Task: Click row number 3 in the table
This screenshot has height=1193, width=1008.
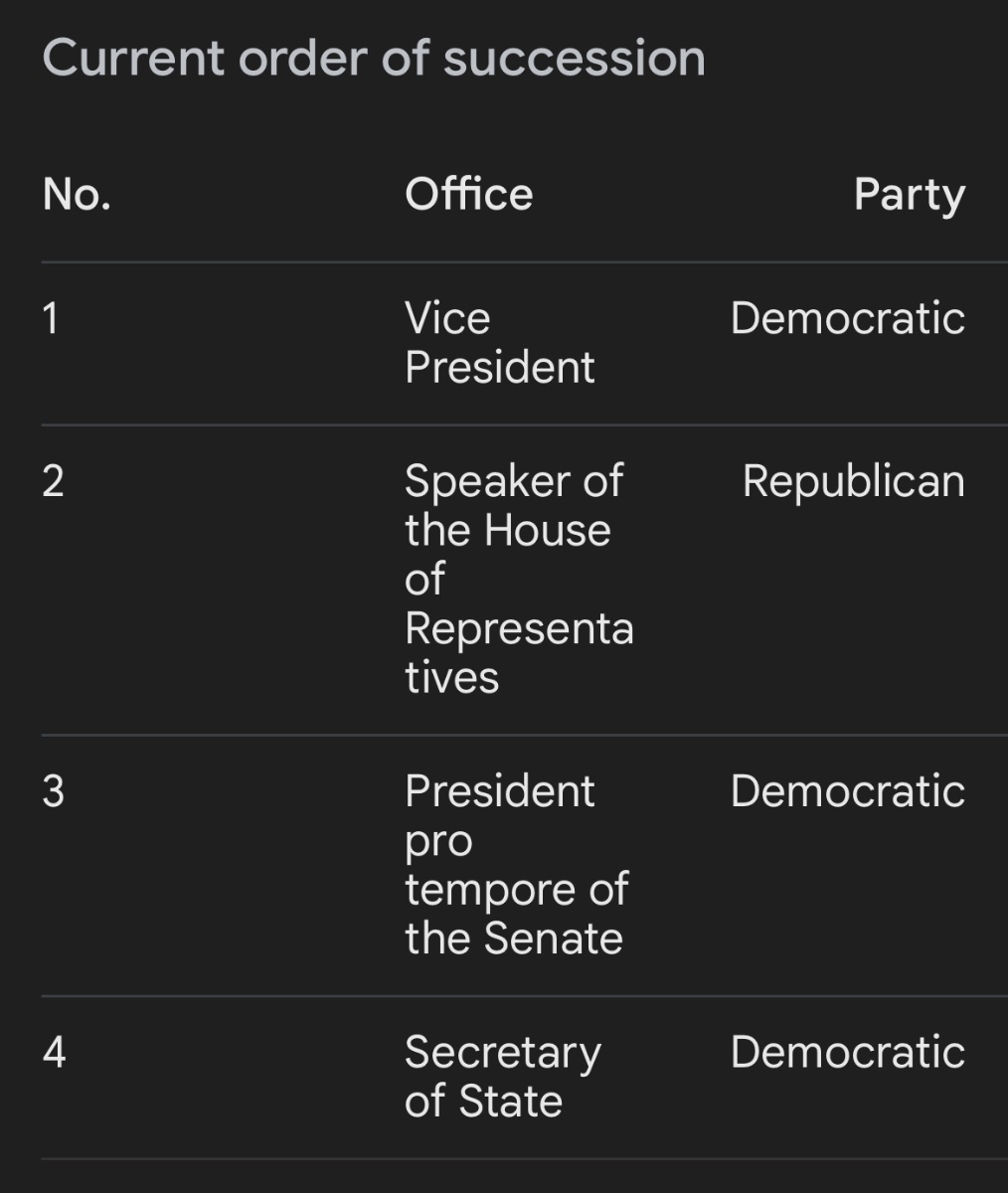Action: (x=53, y=791)
